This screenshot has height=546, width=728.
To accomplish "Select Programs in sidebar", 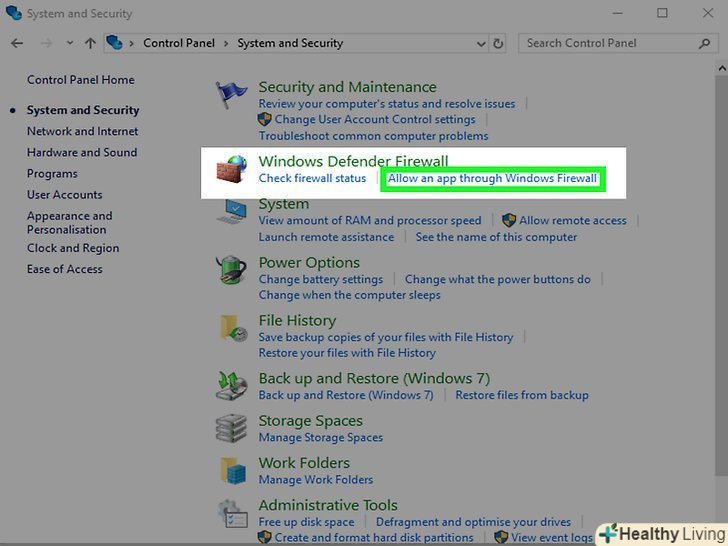I will (52, 174).
